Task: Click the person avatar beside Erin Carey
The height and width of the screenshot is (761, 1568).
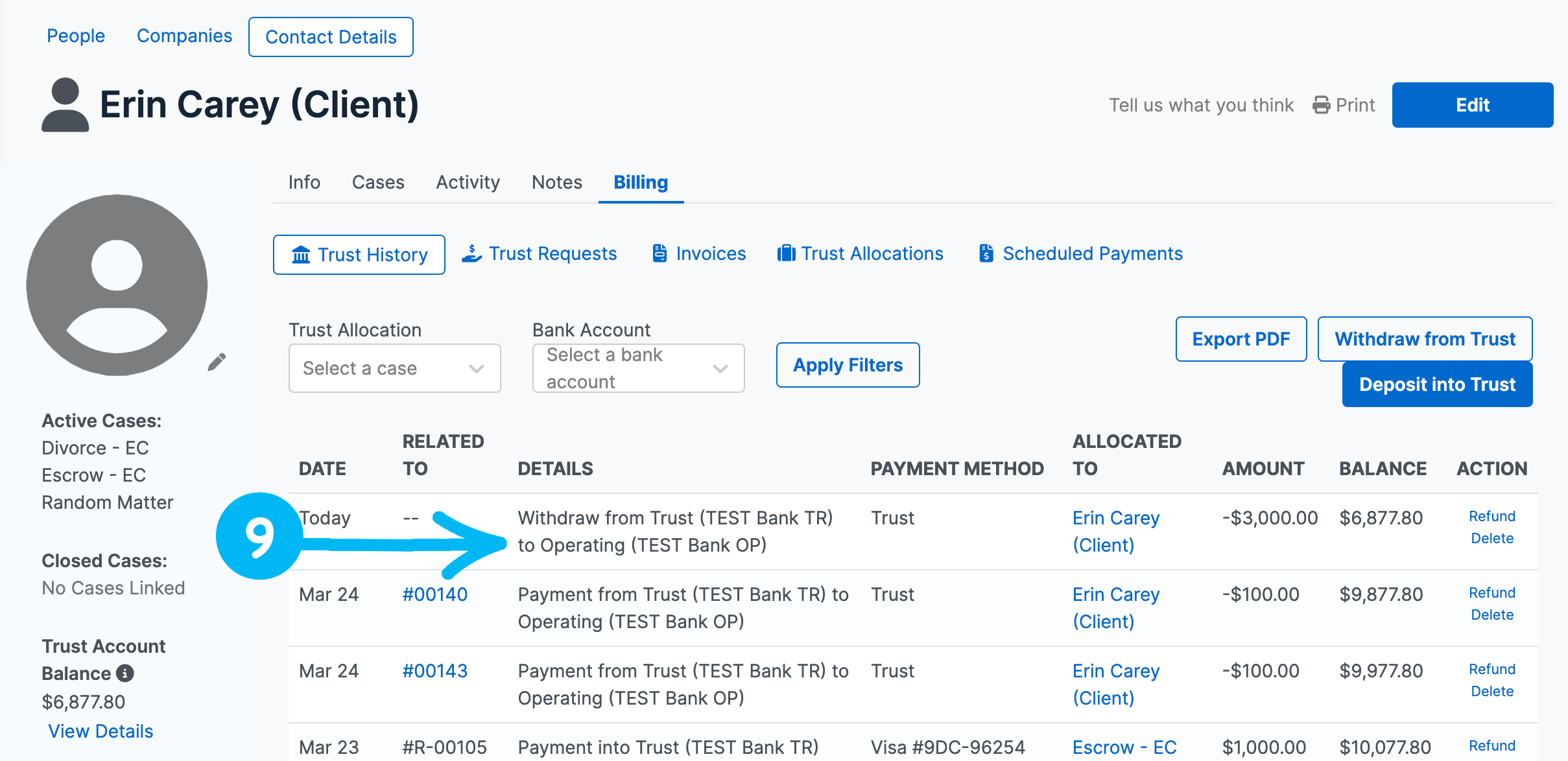Action: 65,104
